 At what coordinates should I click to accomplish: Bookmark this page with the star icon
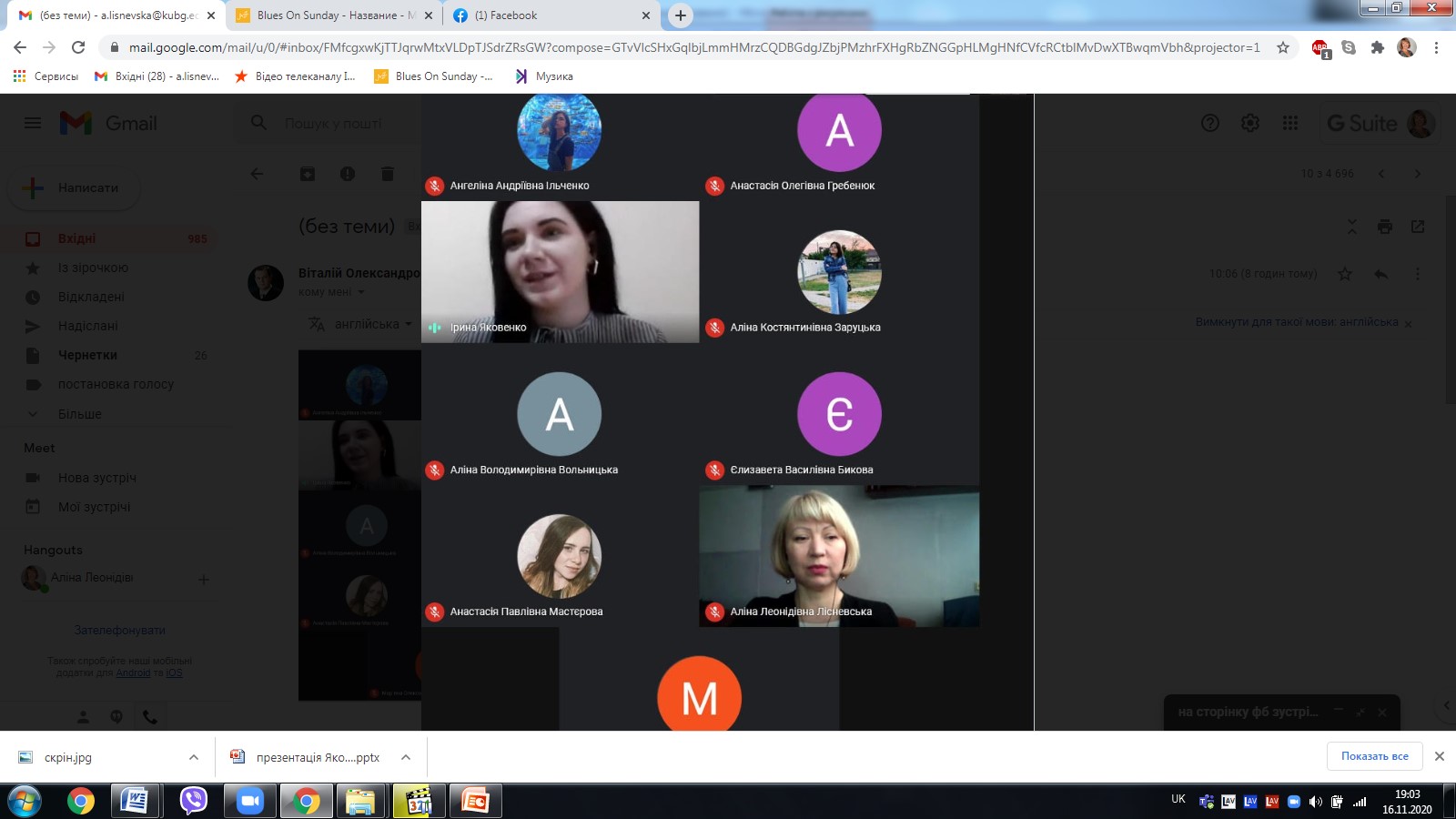(1283, 47)
